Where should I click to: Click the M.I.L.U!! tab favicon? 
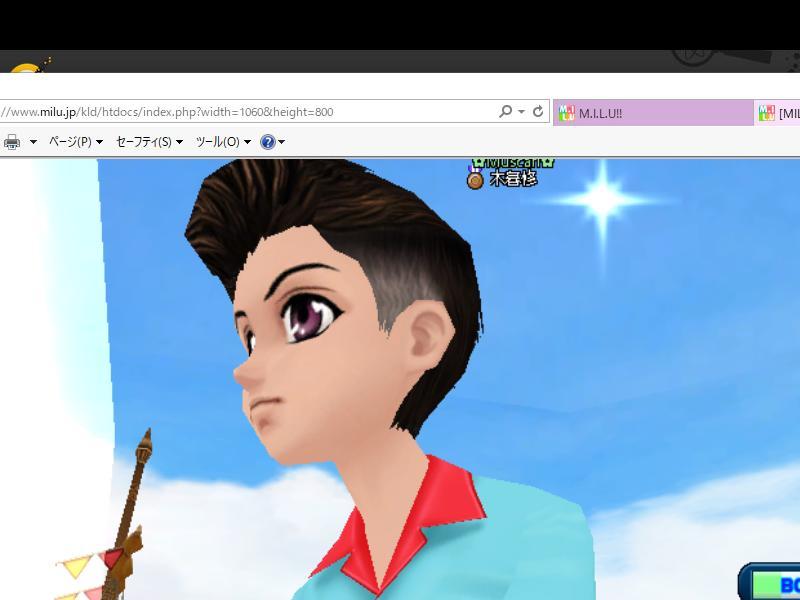[x=567, y=113]
